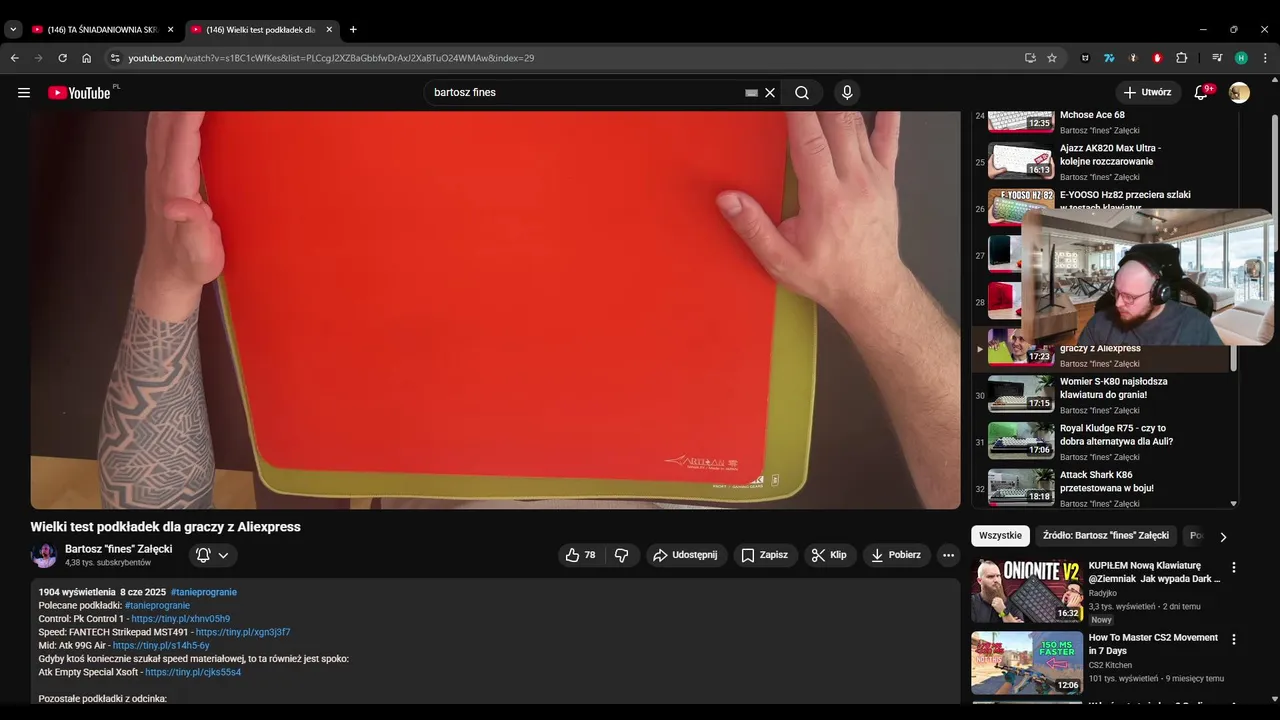The width and height of the screenshot is (1280, 720).
Task: Open YouTube notifications bell
Action: tap(1201, 93)
